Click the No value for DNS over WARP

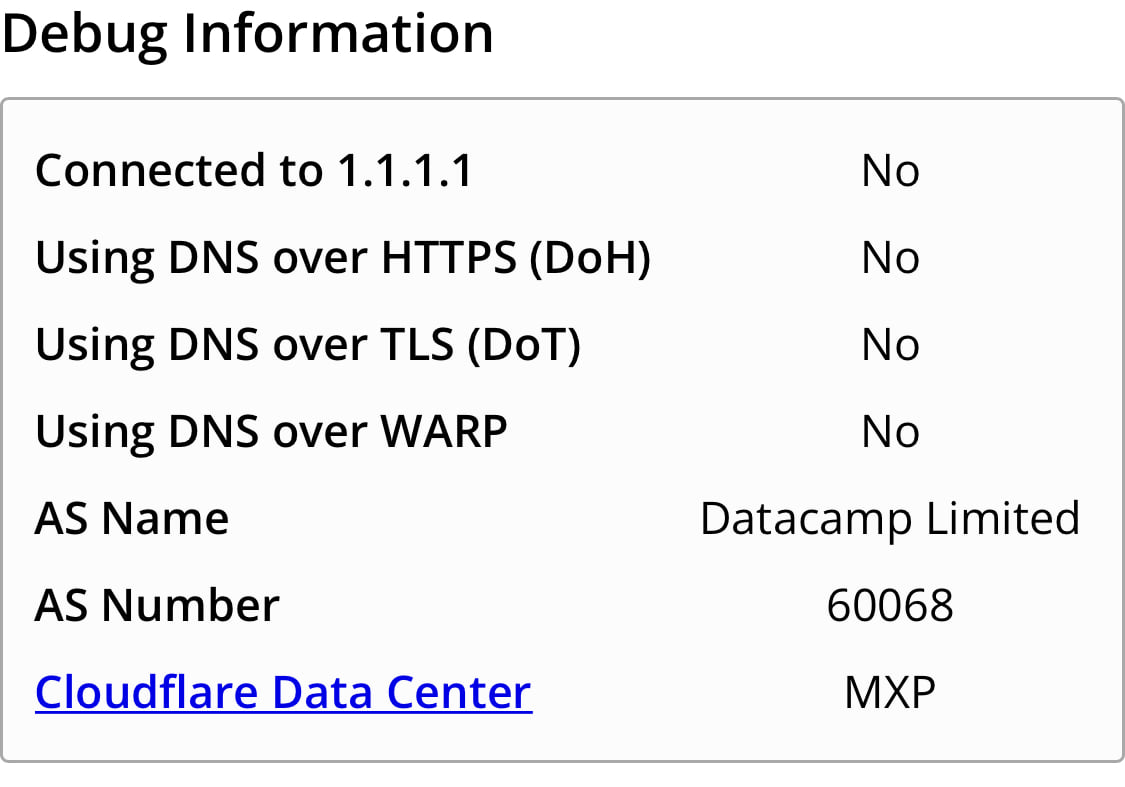point(890,431)
